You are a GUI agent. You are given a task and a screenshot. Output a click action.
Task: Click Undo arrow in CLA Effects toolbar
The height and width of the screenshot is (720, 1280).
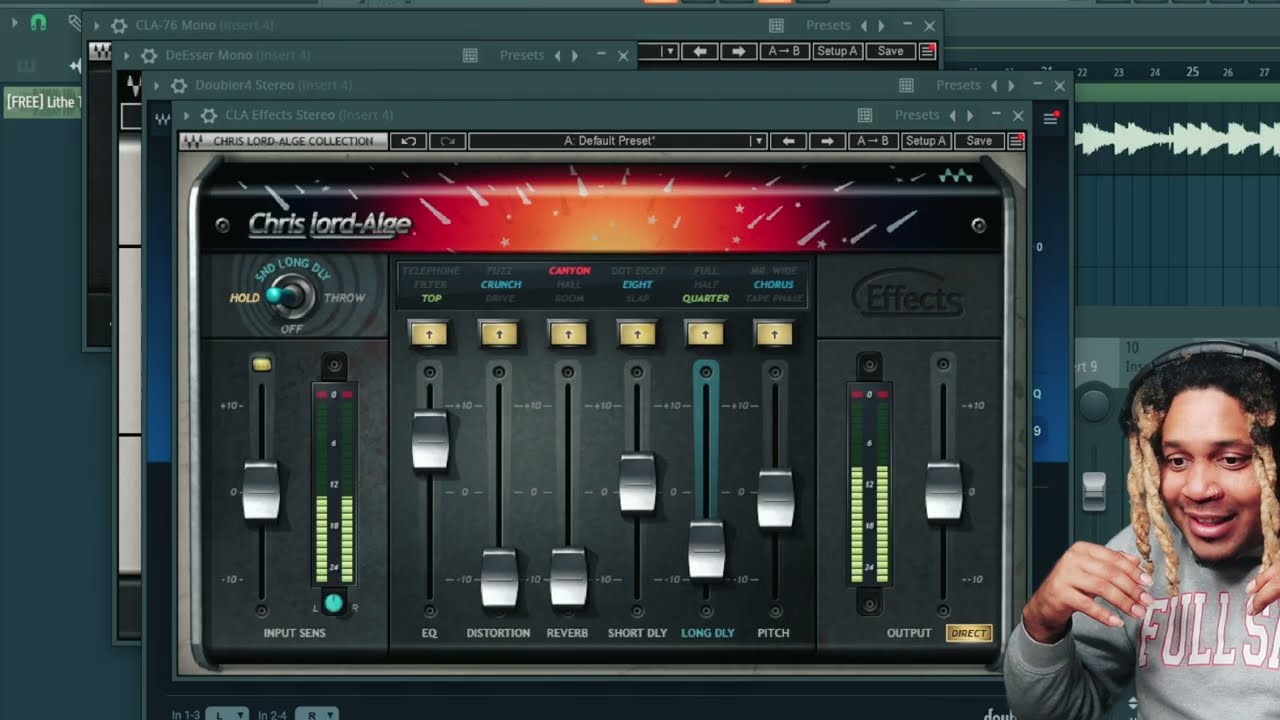408,141
